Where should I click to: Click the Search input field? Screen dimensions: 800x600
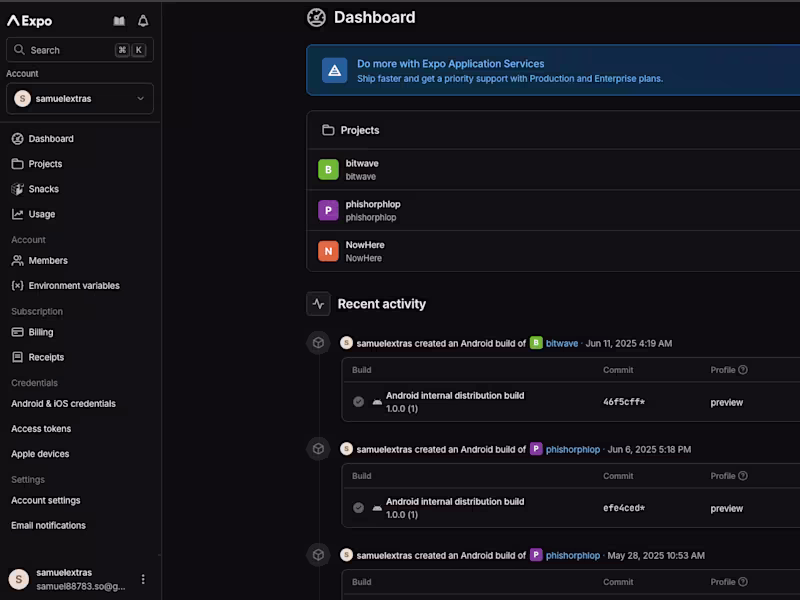[x=80, y=50]
